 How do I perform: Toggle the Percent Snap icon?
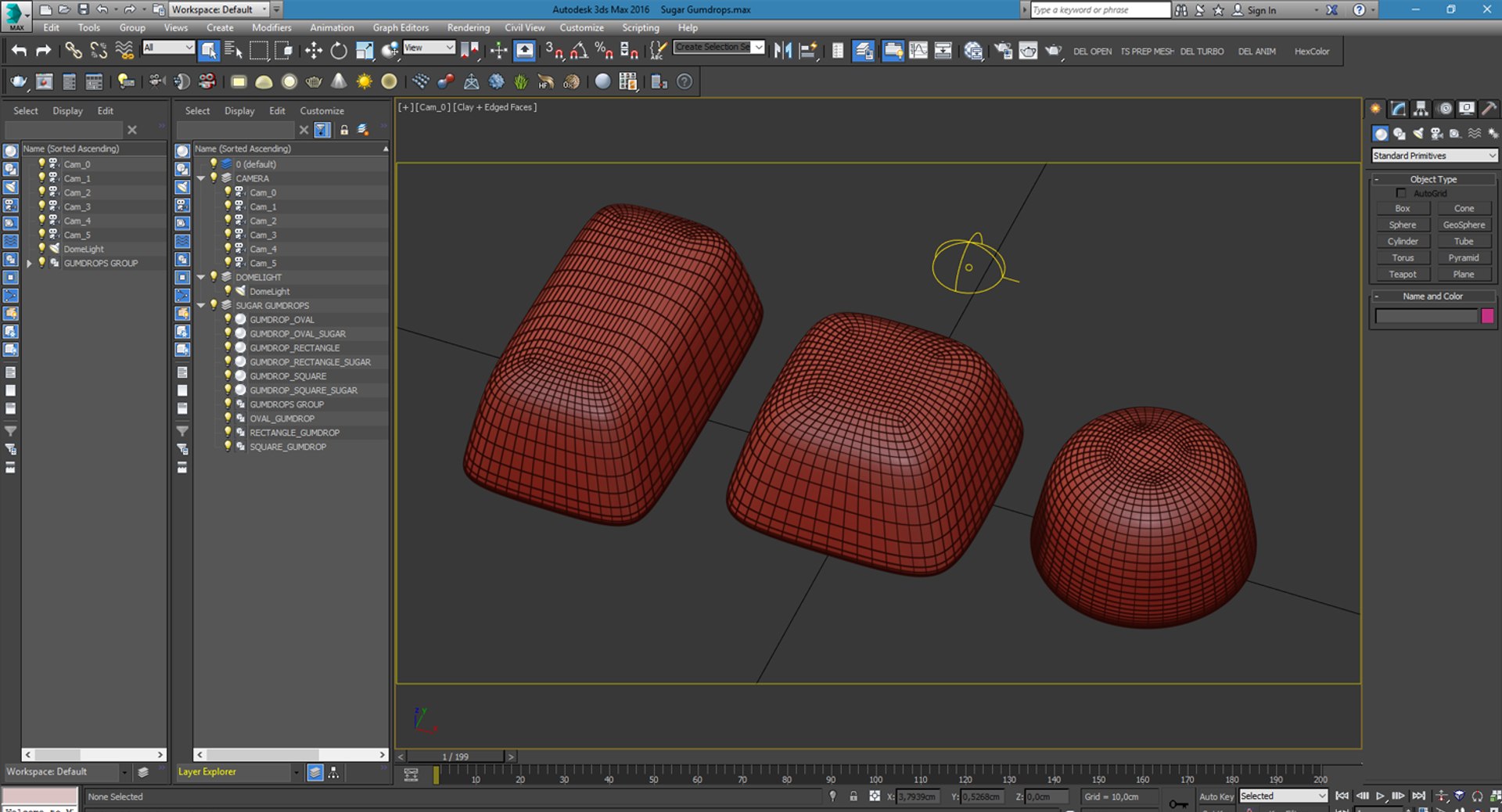click(604, 51)
